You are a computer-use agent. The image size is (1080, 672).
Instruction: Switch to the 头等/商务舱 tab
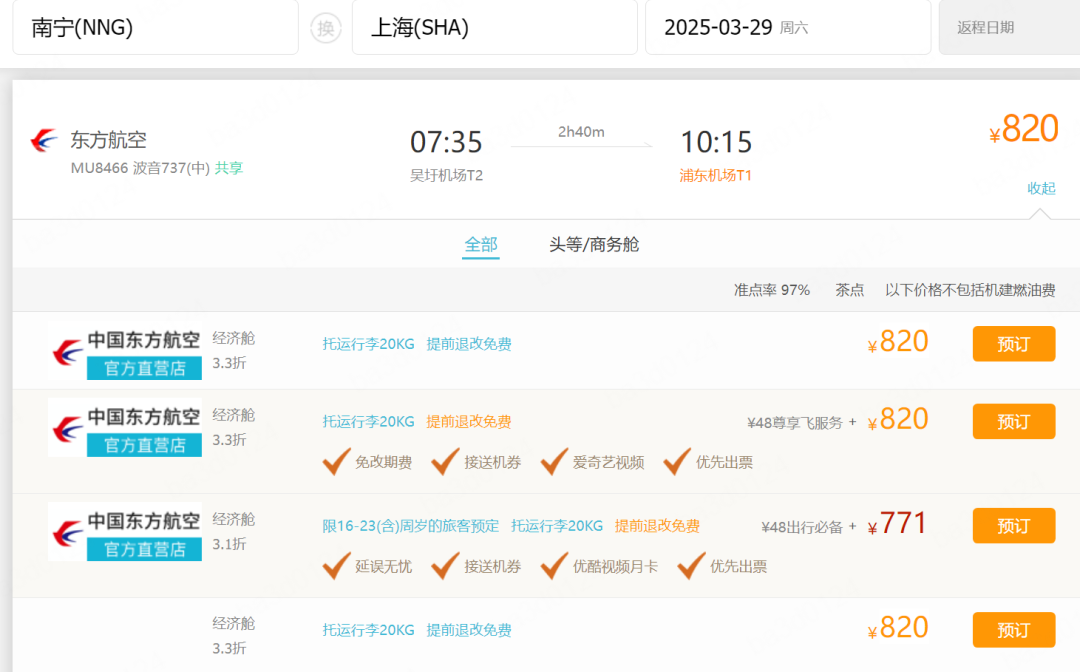click(x=594, y=244)
